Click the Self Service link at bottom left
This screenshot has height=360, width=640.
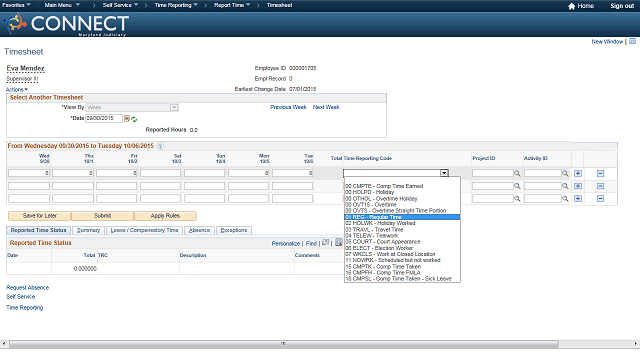pos(20,297)
